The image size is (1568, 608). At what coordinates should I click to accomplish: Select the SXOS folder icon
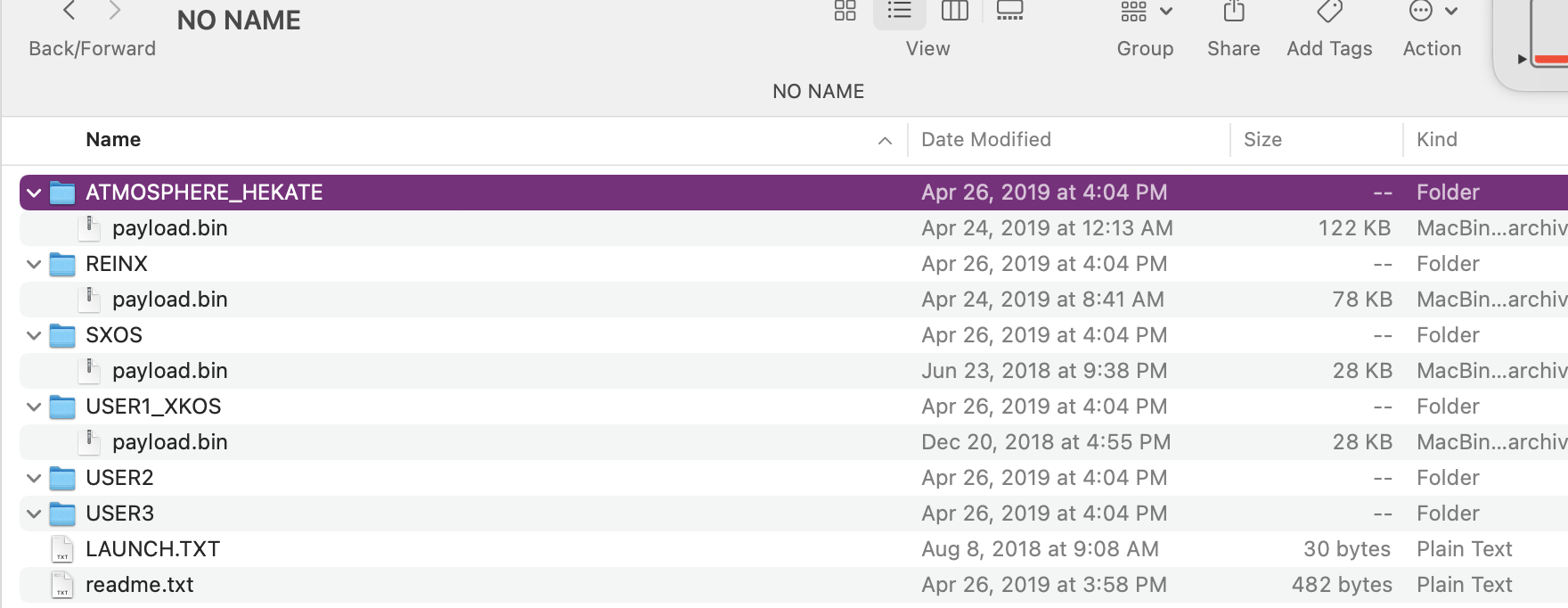(x=62, y=335)
